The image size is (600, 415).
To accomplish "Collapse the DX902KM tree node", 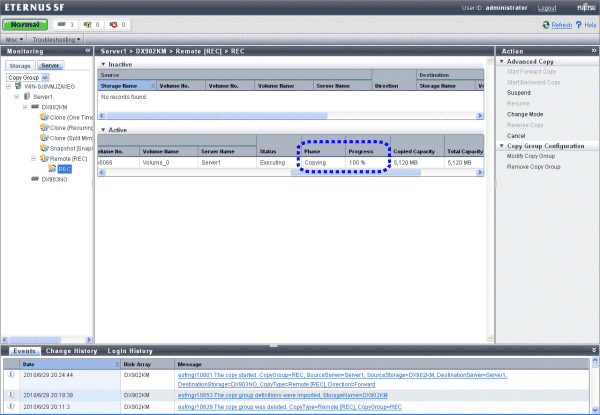I will click(x=25, y=107).
